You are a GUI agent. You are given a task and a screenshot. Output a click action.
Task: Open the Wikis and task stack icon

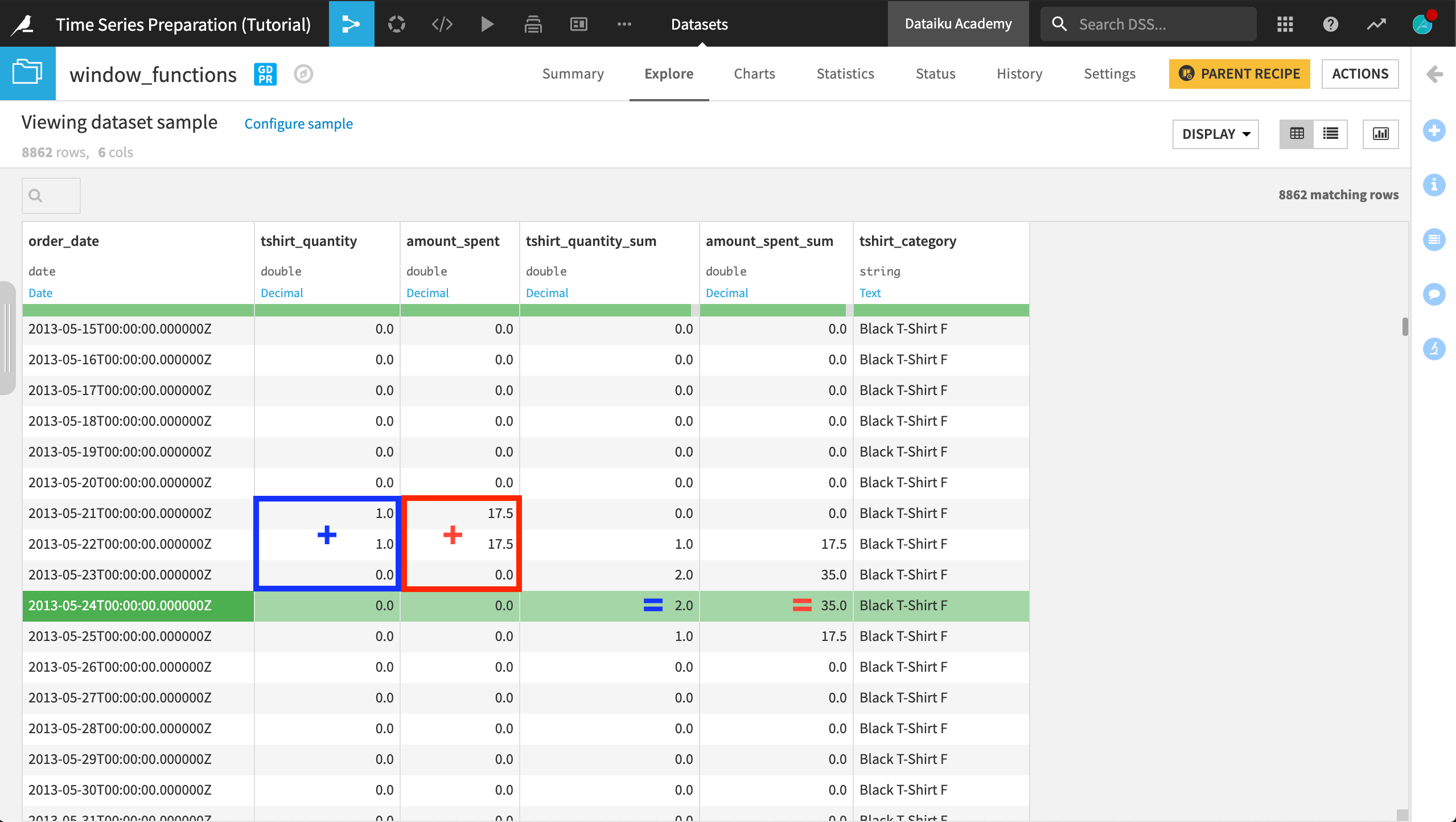[533, 24]
